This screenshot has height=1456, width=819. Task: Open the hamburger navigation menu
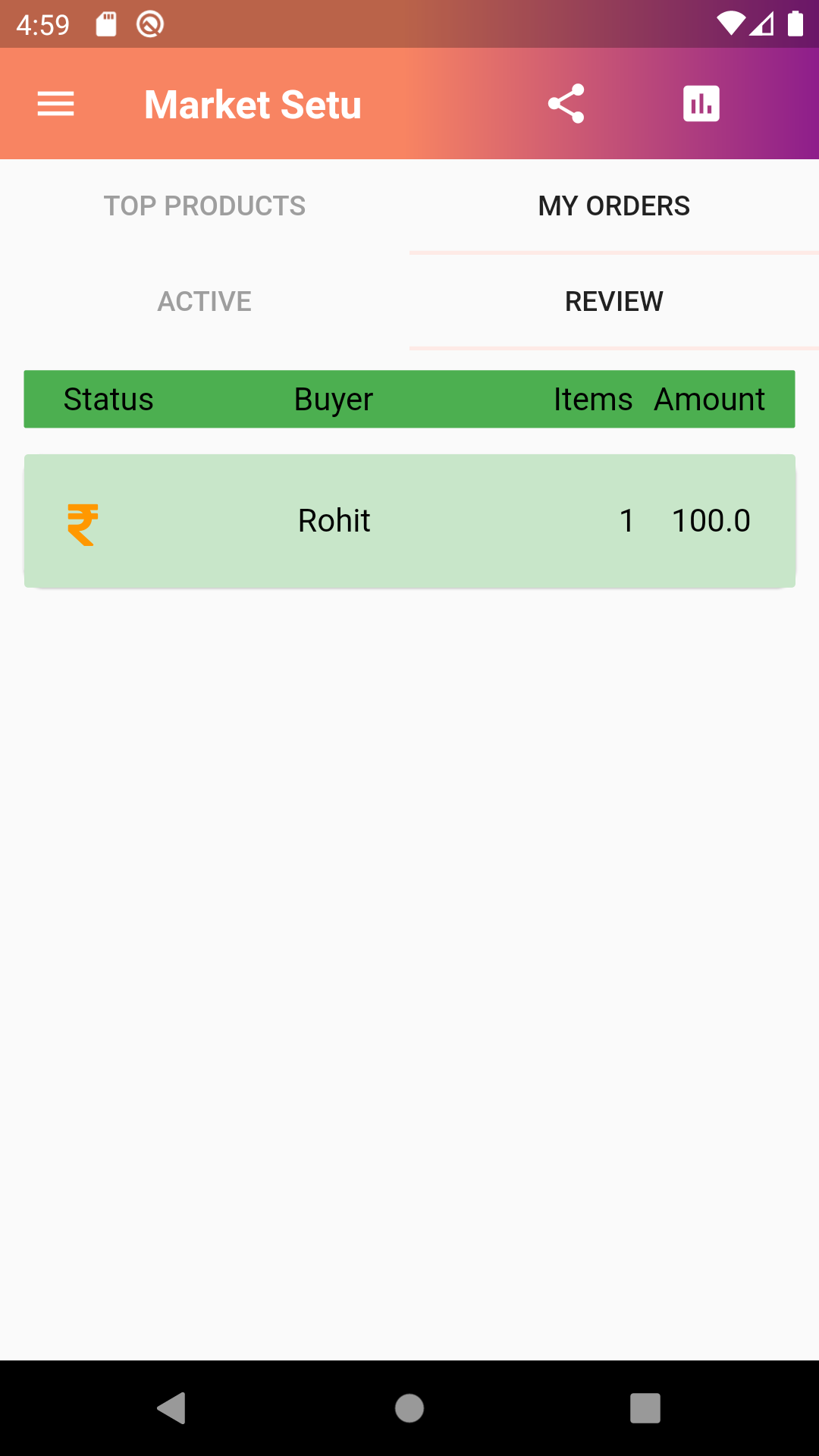[x=56, y=104]
